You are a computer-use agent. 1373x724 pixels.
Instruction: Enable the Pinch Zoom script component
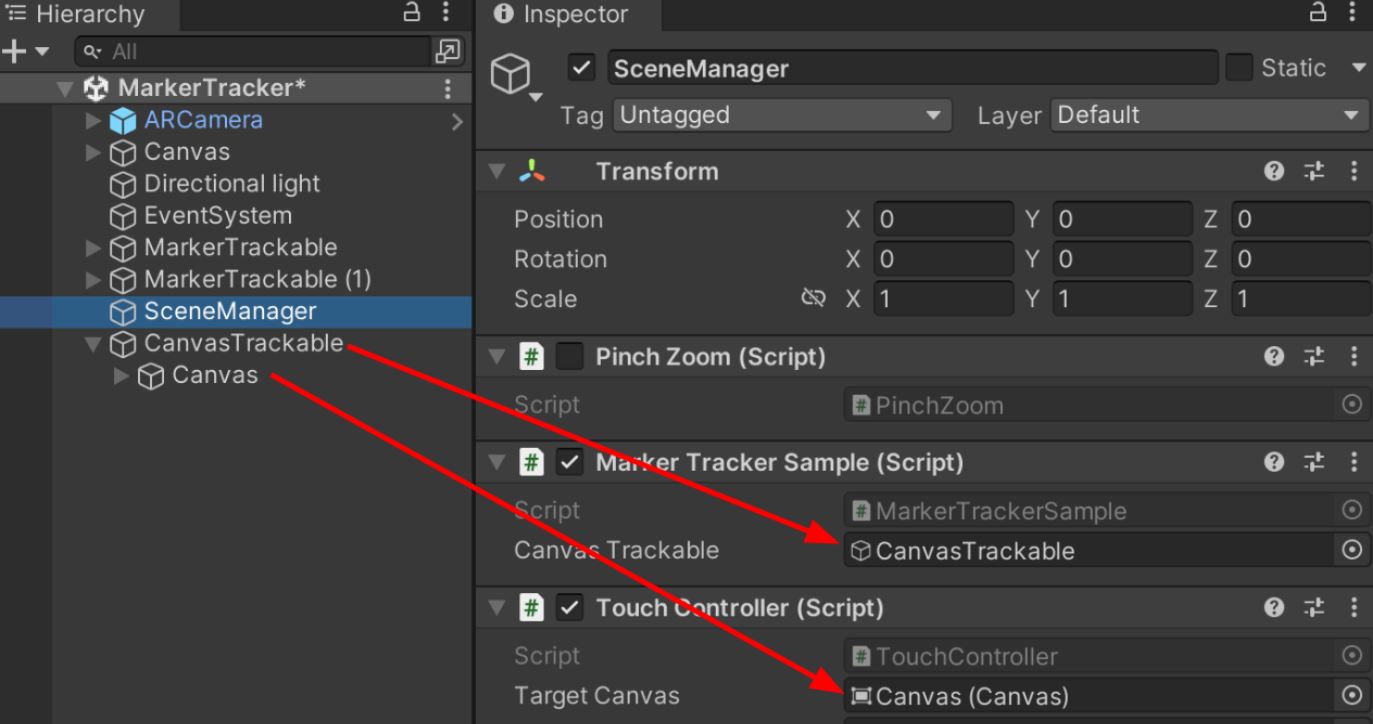point(570,357)
